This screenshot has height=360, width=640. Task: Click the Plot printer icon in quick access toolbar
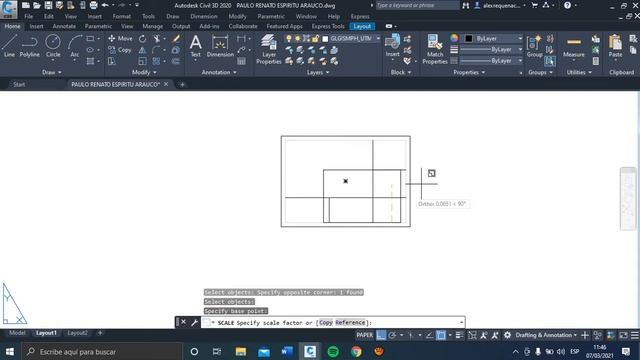point(93,5)
